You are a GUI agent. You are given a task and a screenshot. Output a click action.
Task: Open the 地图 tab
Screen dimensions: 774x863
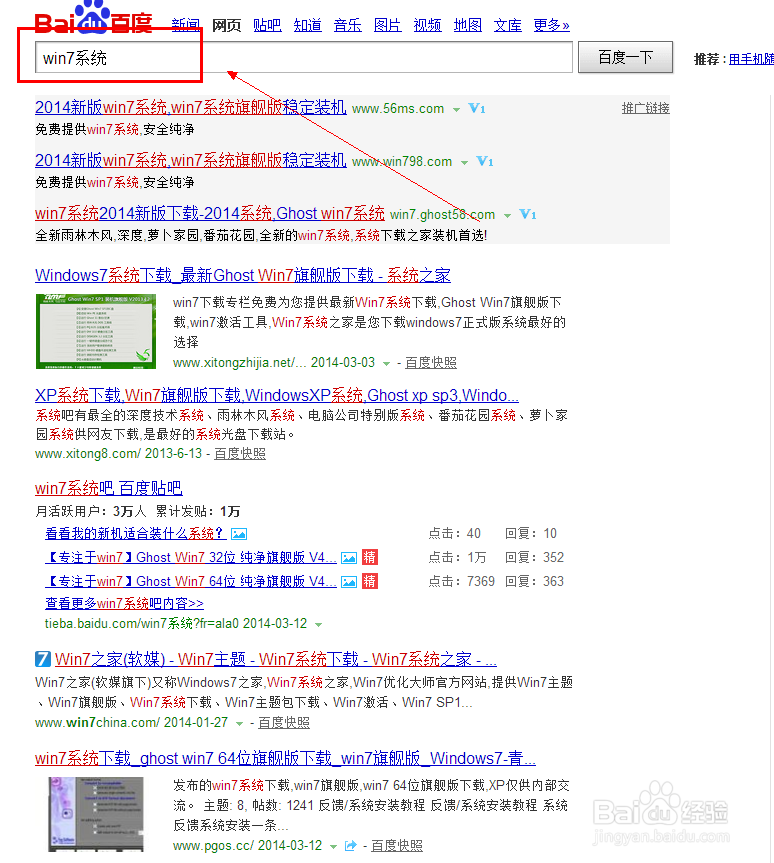[468, 25]
